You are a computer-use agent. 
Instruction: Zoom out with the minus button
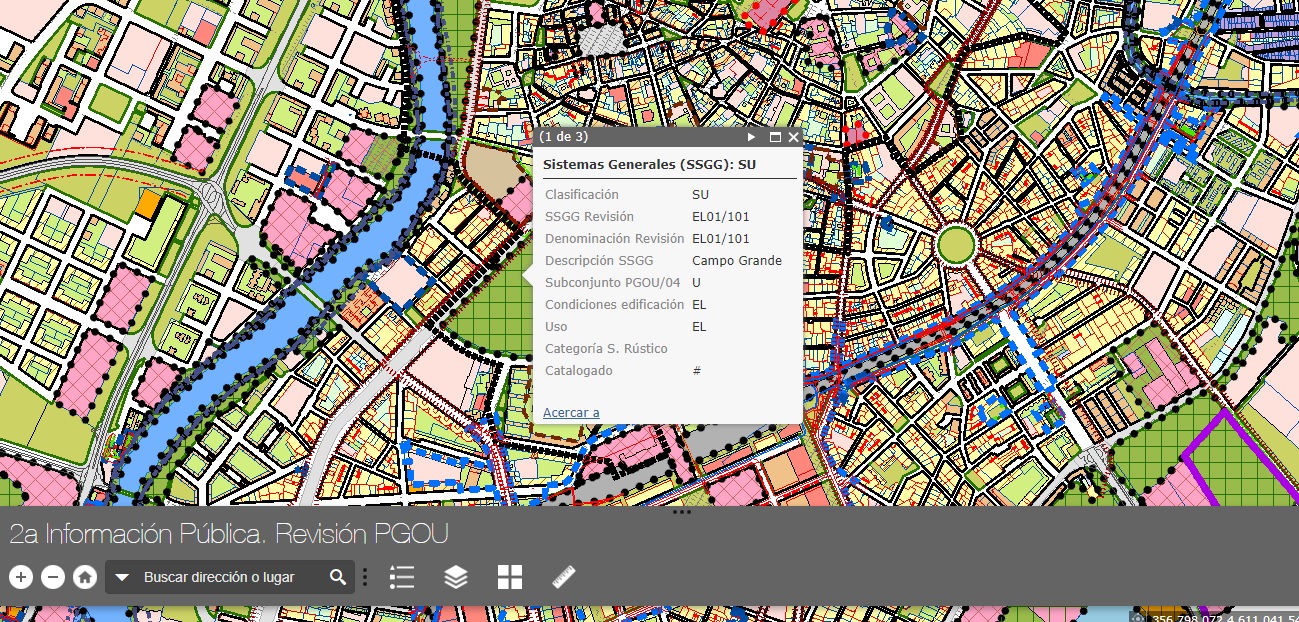[x=54, y=577]
